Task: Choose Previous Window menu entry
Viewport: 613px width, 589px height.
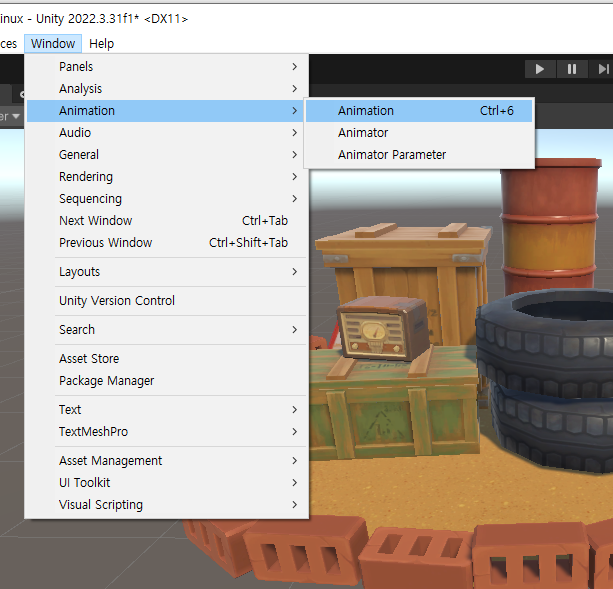Action: tap(166, 243)
